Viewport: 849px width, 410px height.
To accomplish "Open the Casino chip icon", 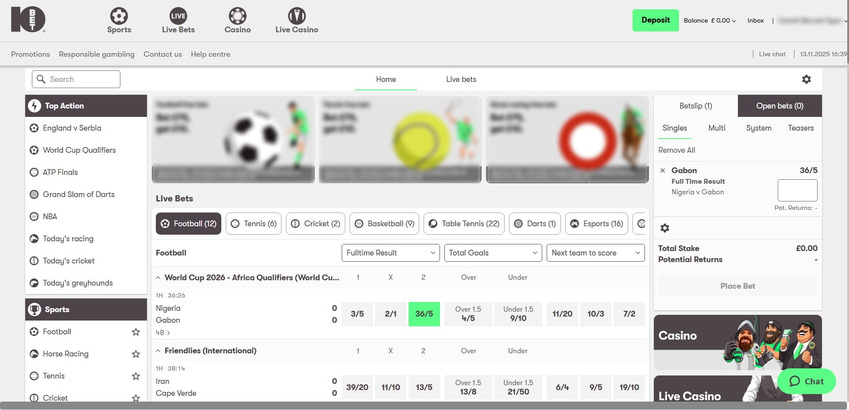I will [x=237, y=15].
